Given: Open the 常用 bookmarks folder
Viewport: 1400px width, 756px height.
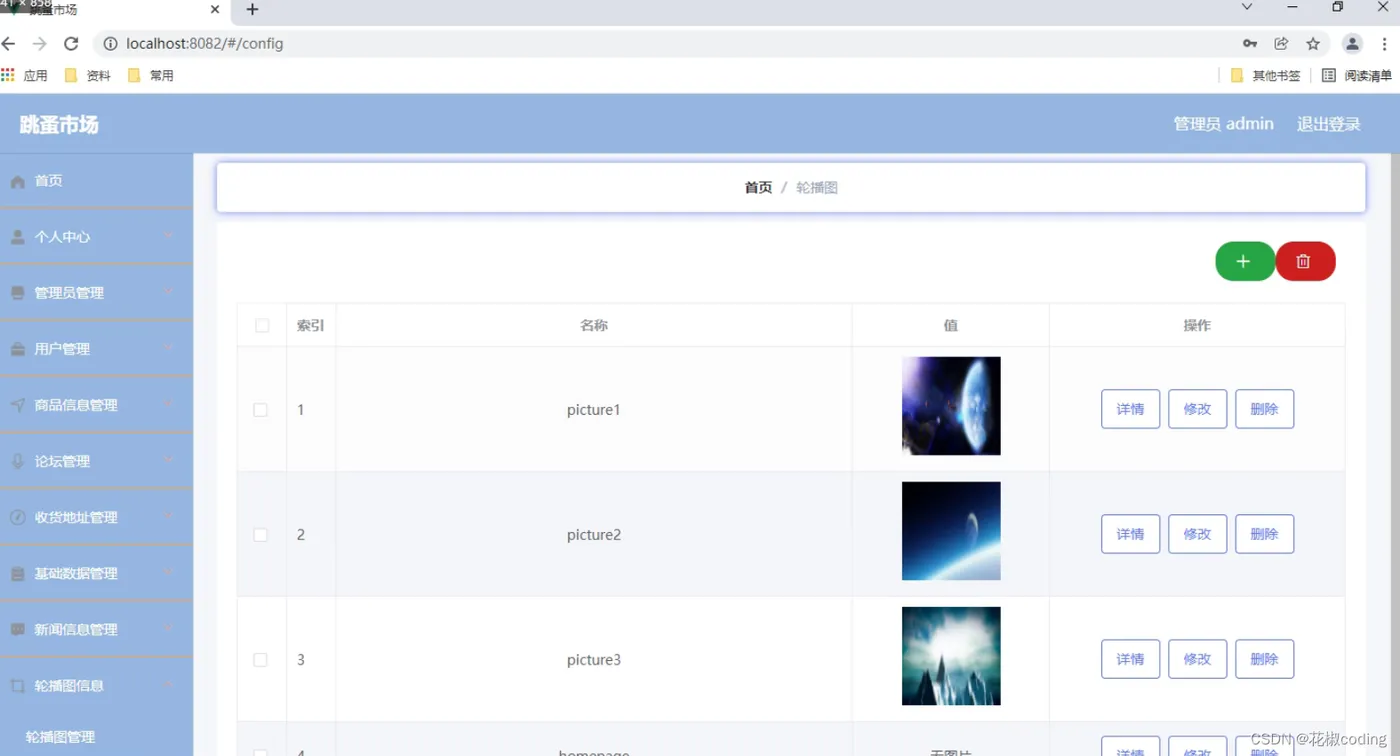Looking at the screenshot, I should (151, 75).
